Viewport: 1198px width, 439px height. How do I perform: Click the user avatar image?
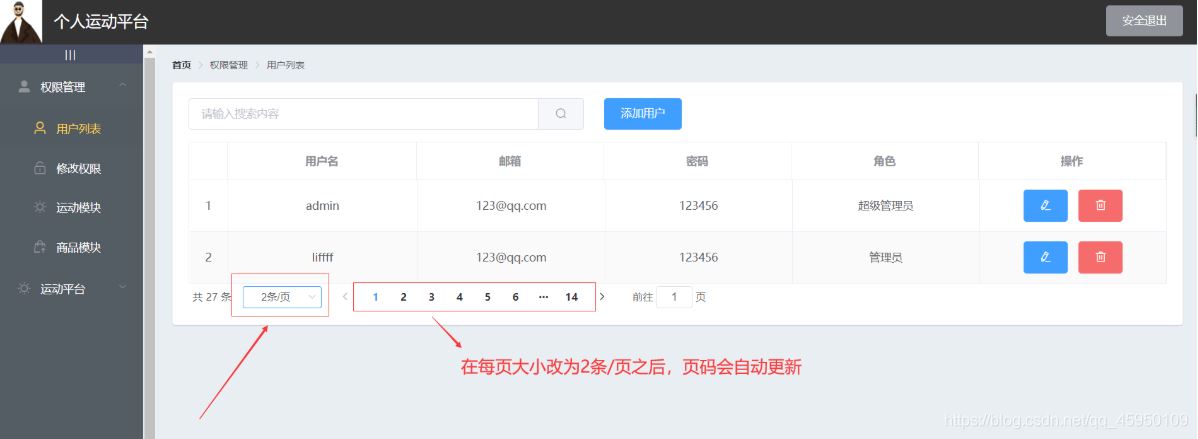point(21,21)
